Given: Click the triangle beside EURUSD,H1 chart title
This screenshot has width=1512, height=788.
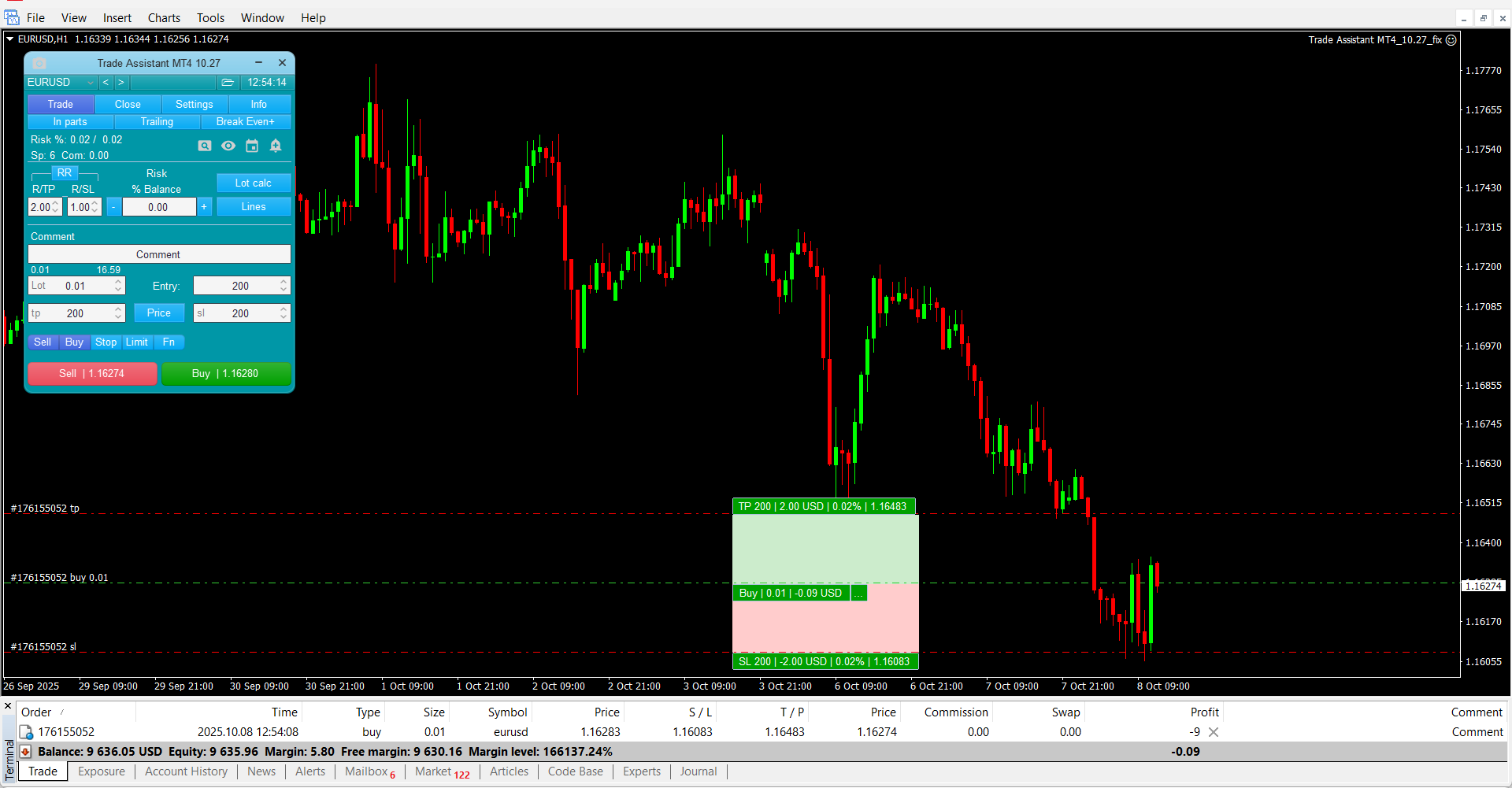Looking at the screenshot, I should [x=10, y=39].
